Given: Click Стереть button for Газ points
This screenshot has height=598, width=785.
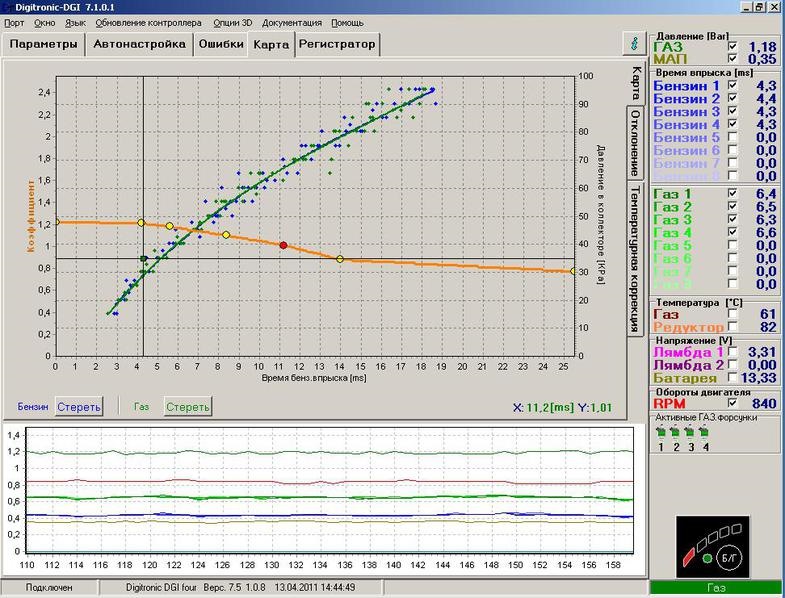Looking at the screenshot, I should tap(187, 407).
